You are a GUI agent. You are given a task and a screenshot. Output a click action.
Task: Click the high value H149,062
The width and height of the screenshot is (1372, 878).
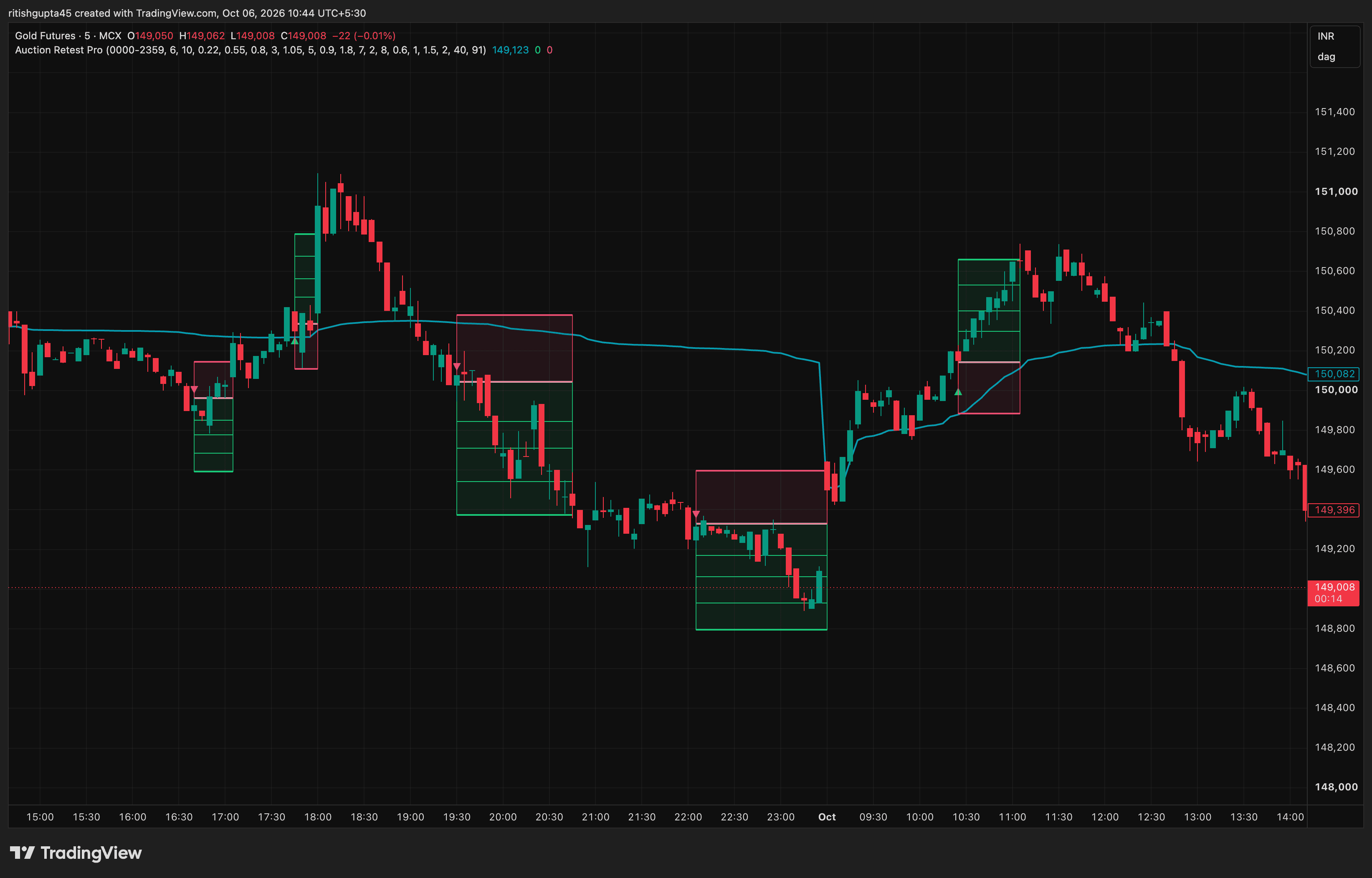[202, 36]
